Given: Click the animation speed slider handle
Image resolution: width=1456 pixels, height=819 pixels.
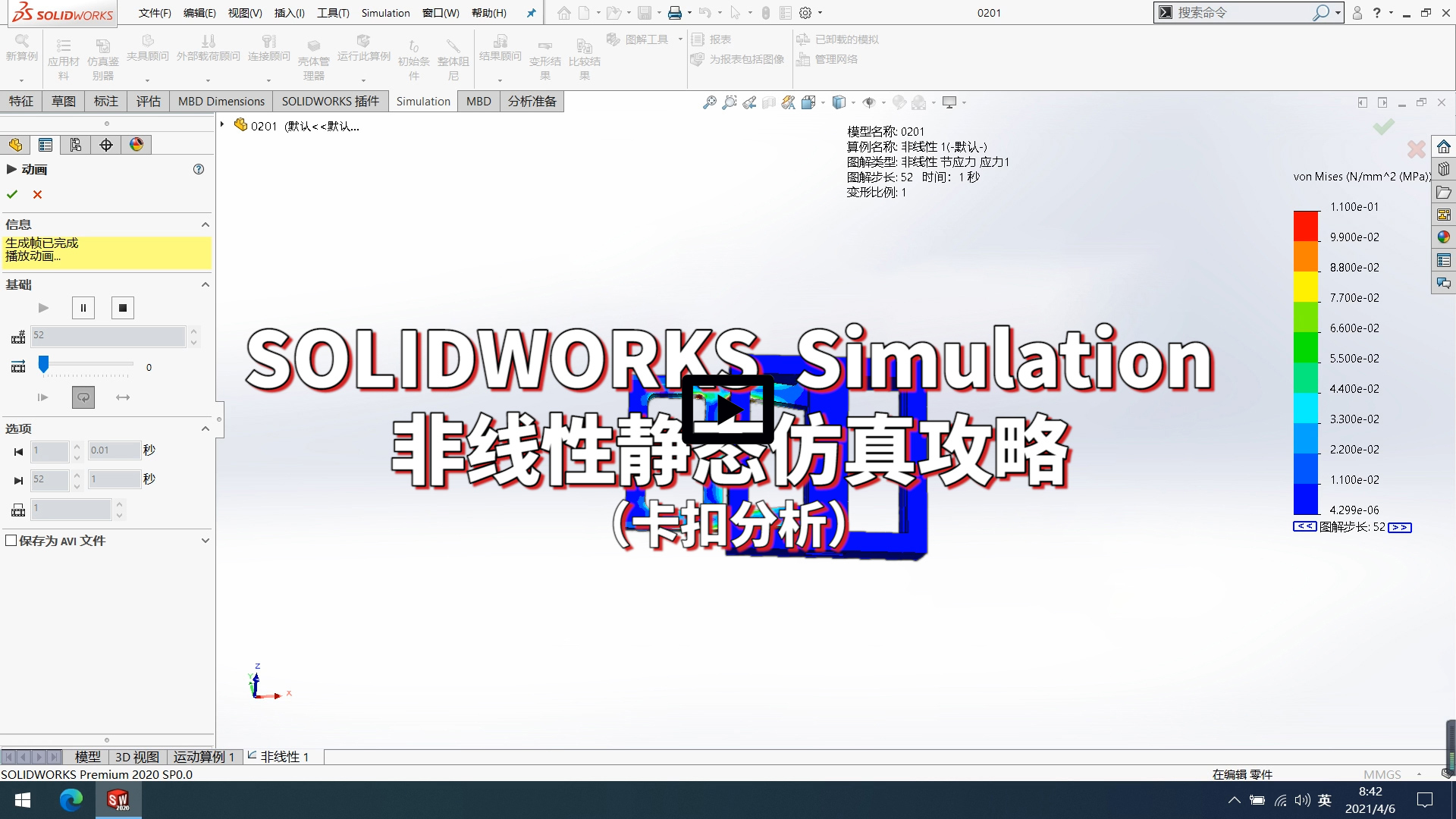Looking at the screenshot, I should pos(44,365).
